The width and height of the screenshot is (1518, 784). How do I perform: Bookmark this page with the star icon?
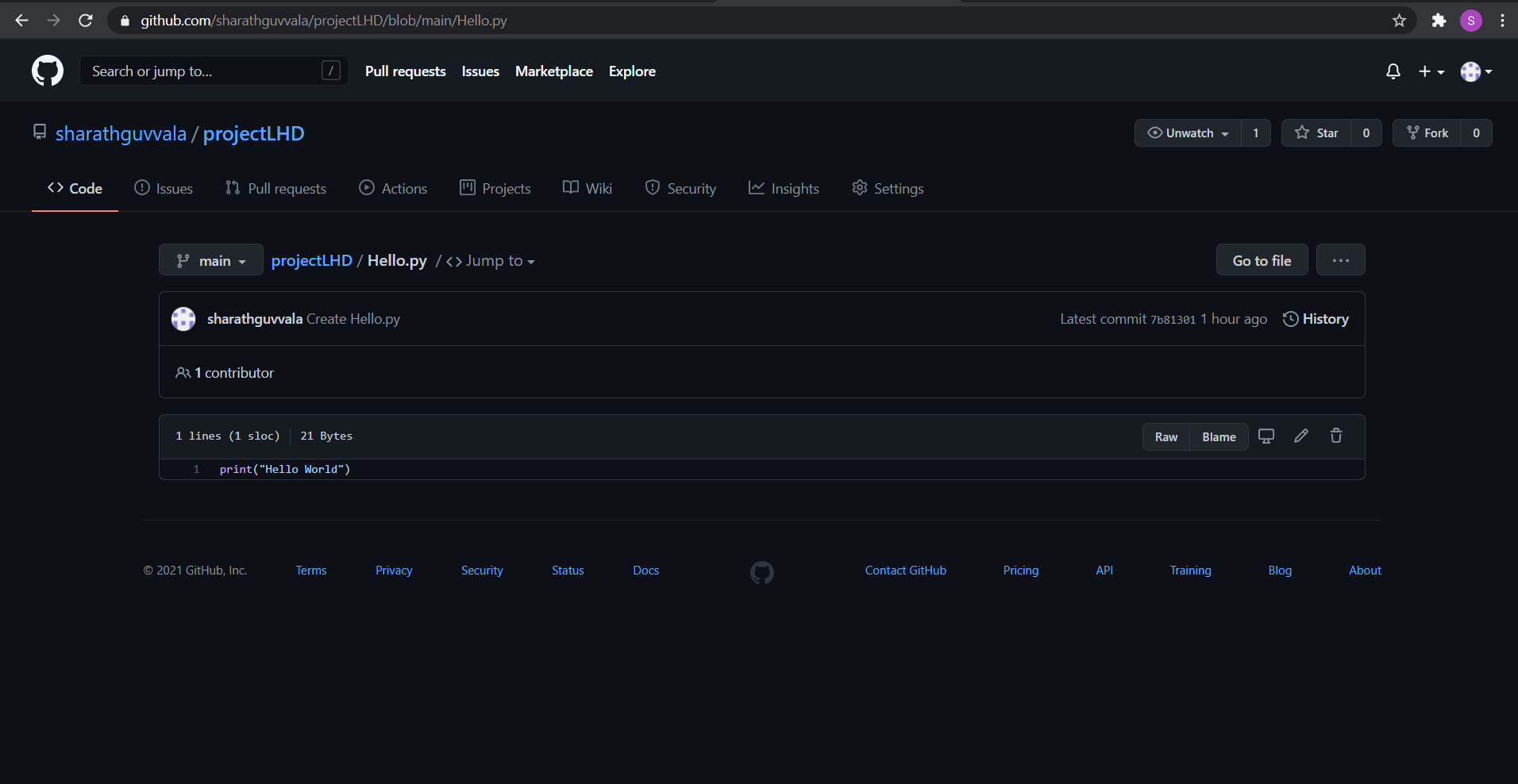point(1399,21)
